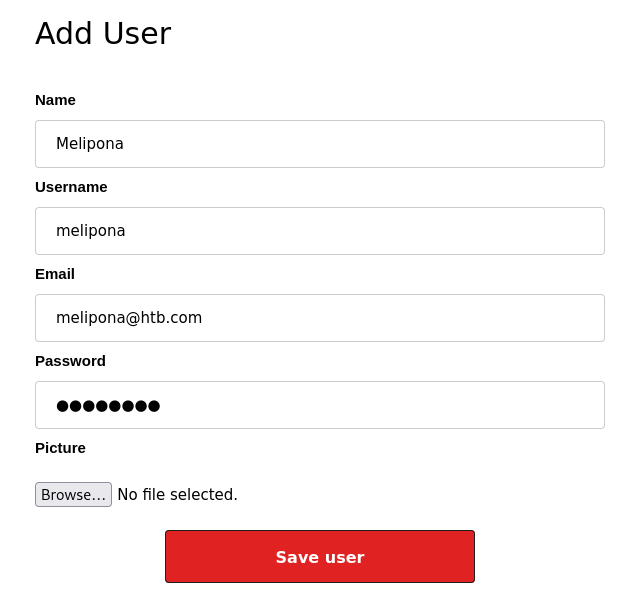
Task: Focus the Email input field
Action: [x=320, y=318]
